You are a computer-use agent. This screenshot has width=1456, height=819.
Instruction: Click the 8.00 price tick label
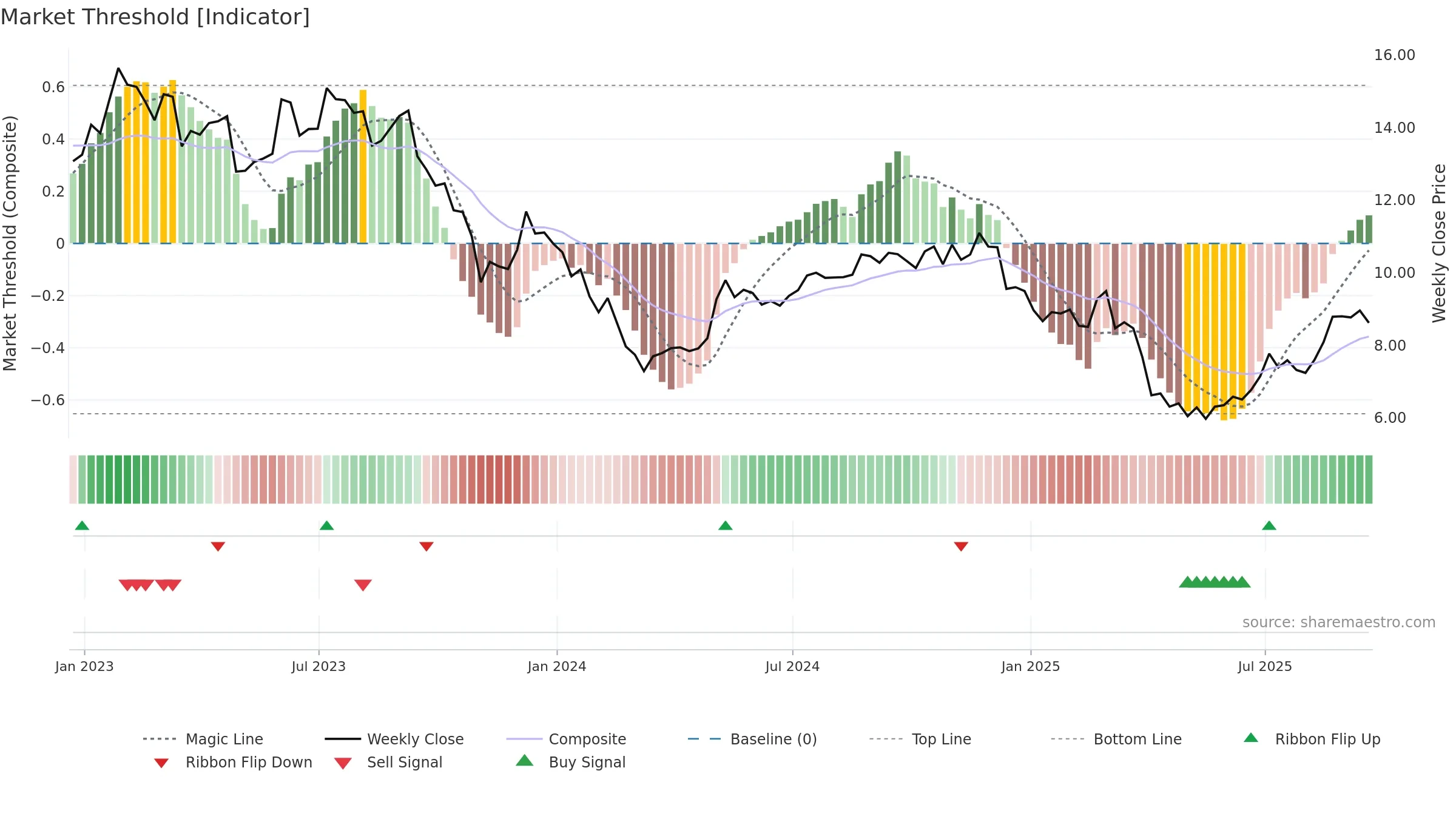pos(1390,346)
